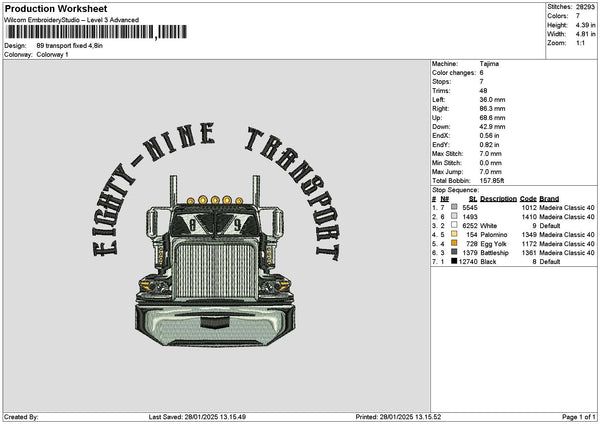600x424 pixels.
Task: Select stitch count 6252 in the White row
Action: tap(470, 226)
